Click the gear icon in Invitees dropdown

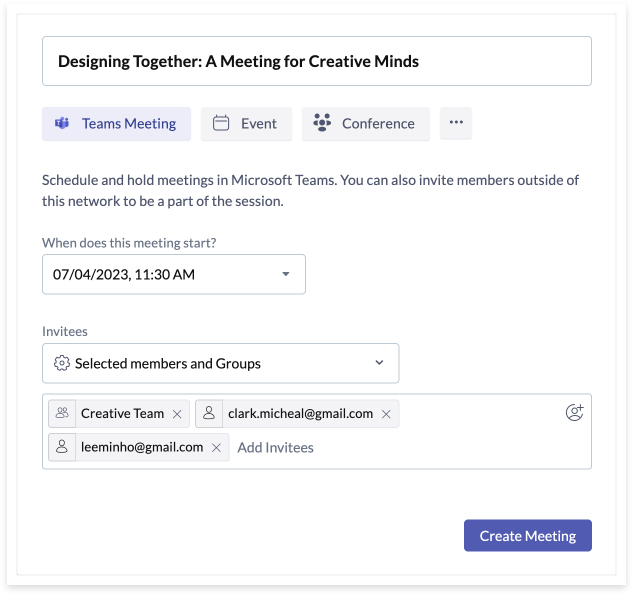click(x=61, y=363)
